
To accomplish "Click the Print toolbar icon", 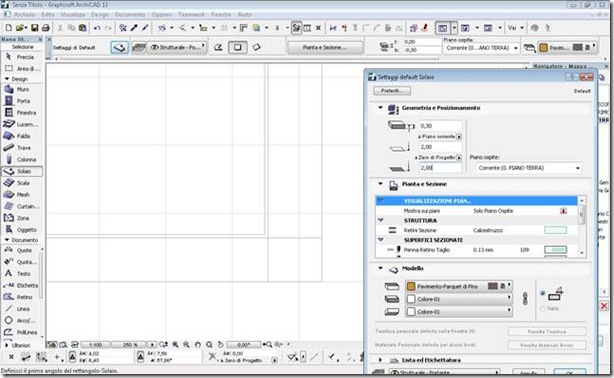I will 45,28.
